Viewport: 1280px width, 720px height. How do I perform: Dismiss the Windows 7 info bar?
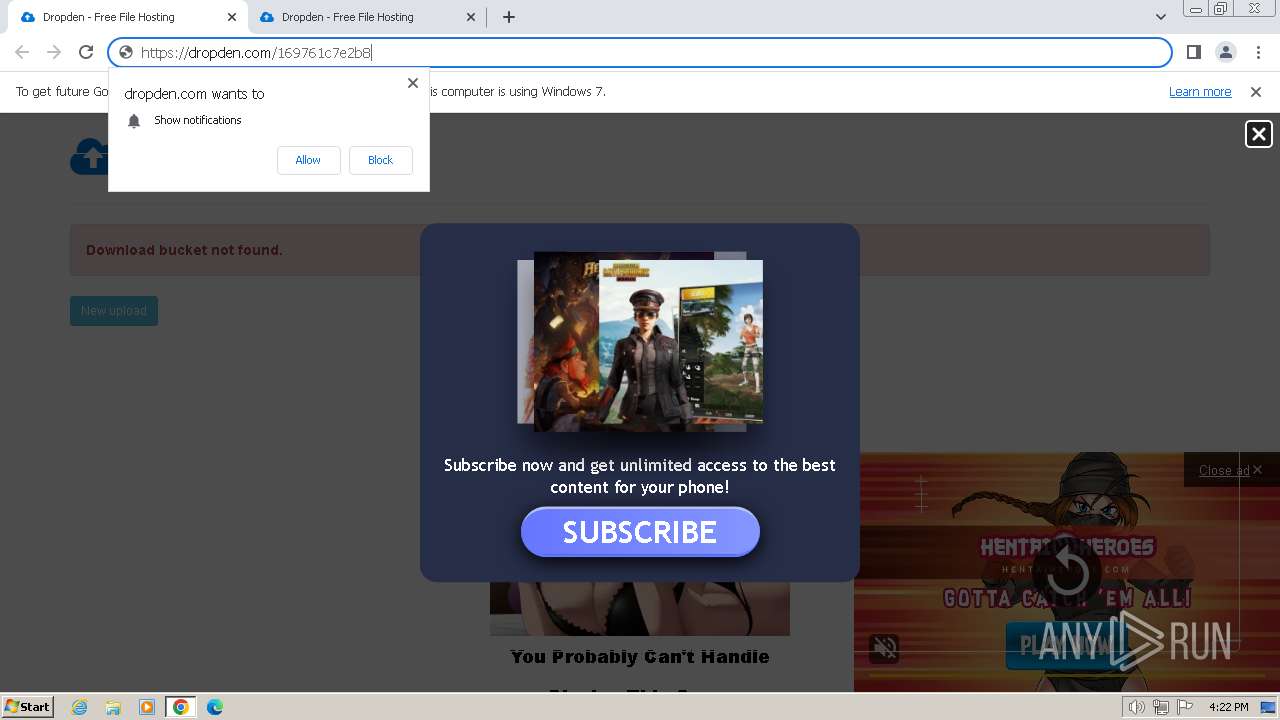tap(1256, 91)
